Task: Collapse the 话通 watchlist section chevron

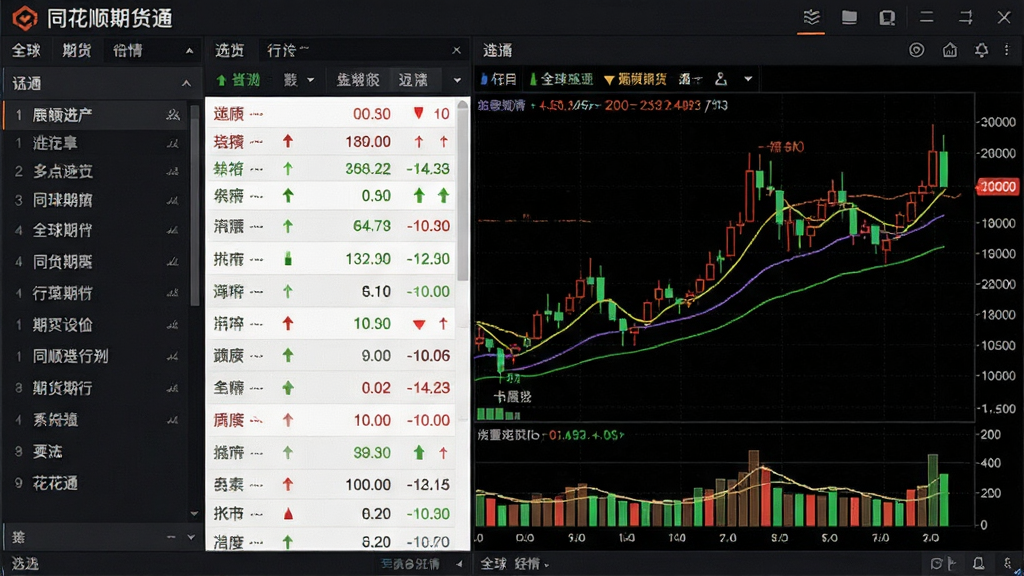Action: tap(186, 83)
